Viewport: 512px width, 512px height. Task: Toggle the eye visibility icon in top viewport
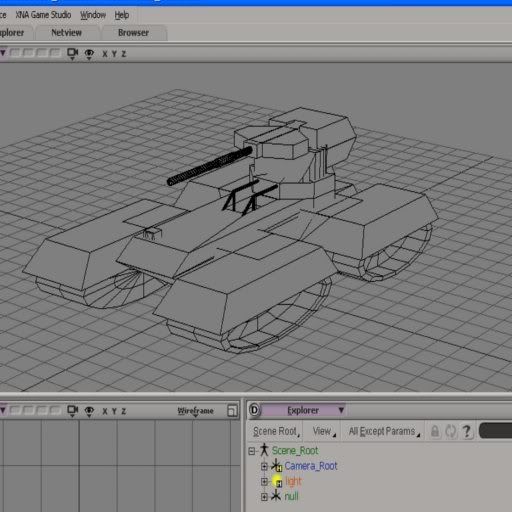(x=89, y=54)
